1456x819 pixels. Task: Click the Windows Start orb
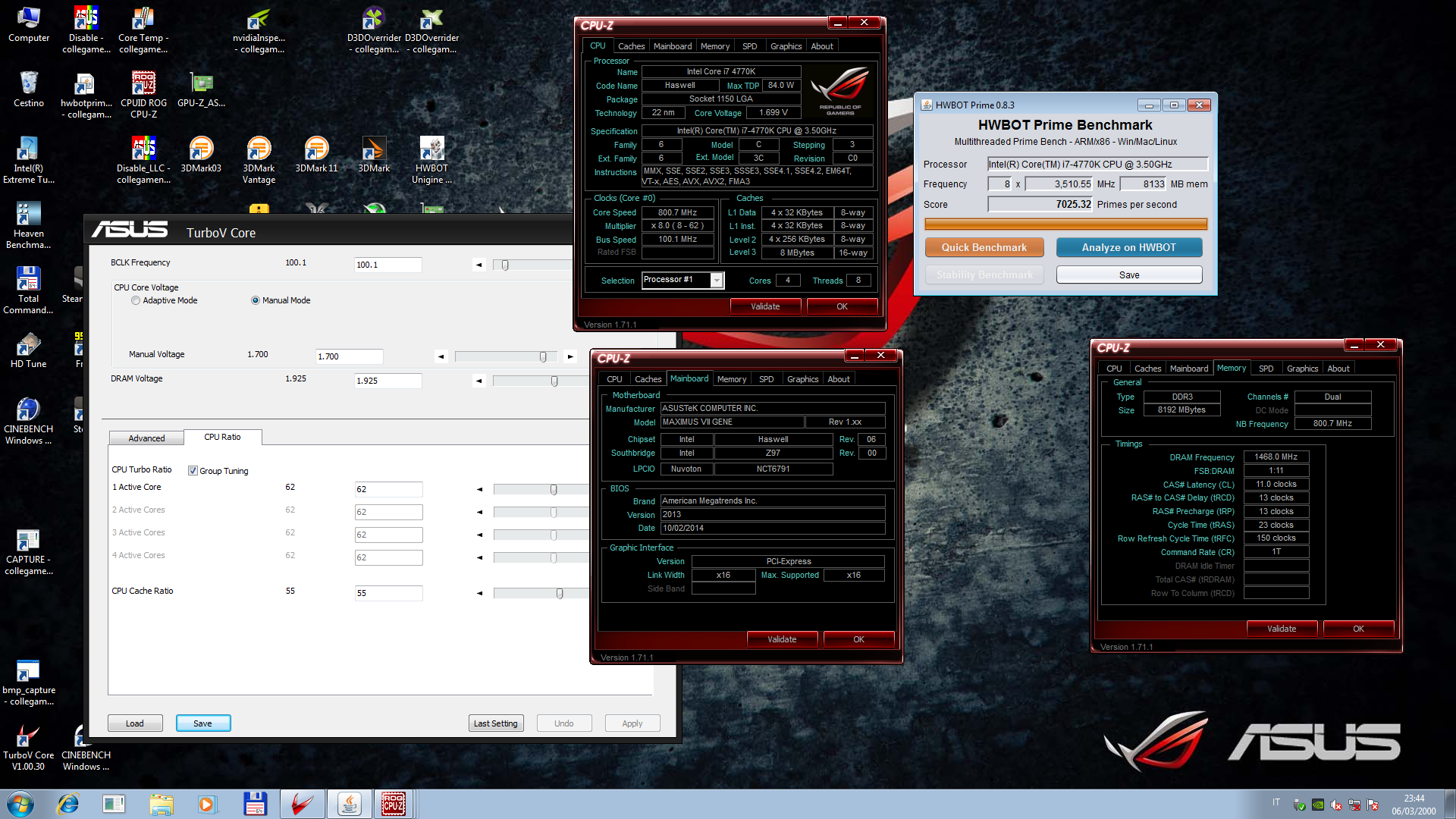point(21,804)
